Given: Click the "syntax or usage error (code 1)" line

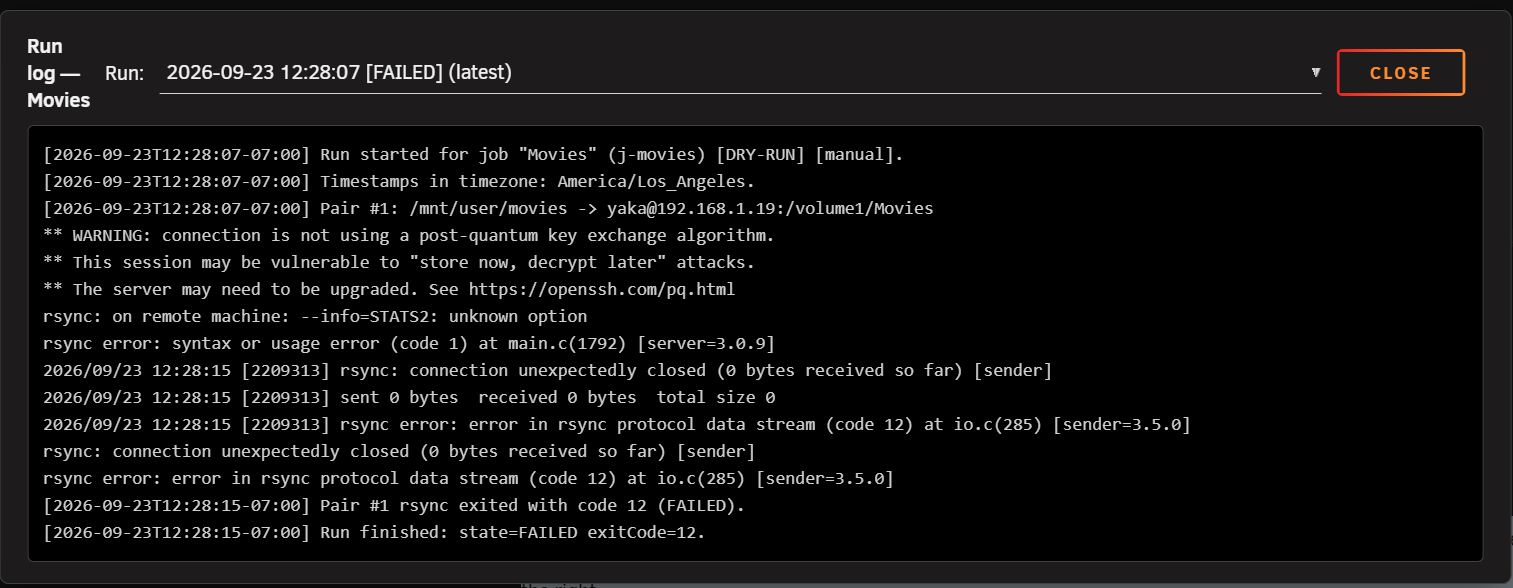Looking at the screenshot, I should click(409, 343).
